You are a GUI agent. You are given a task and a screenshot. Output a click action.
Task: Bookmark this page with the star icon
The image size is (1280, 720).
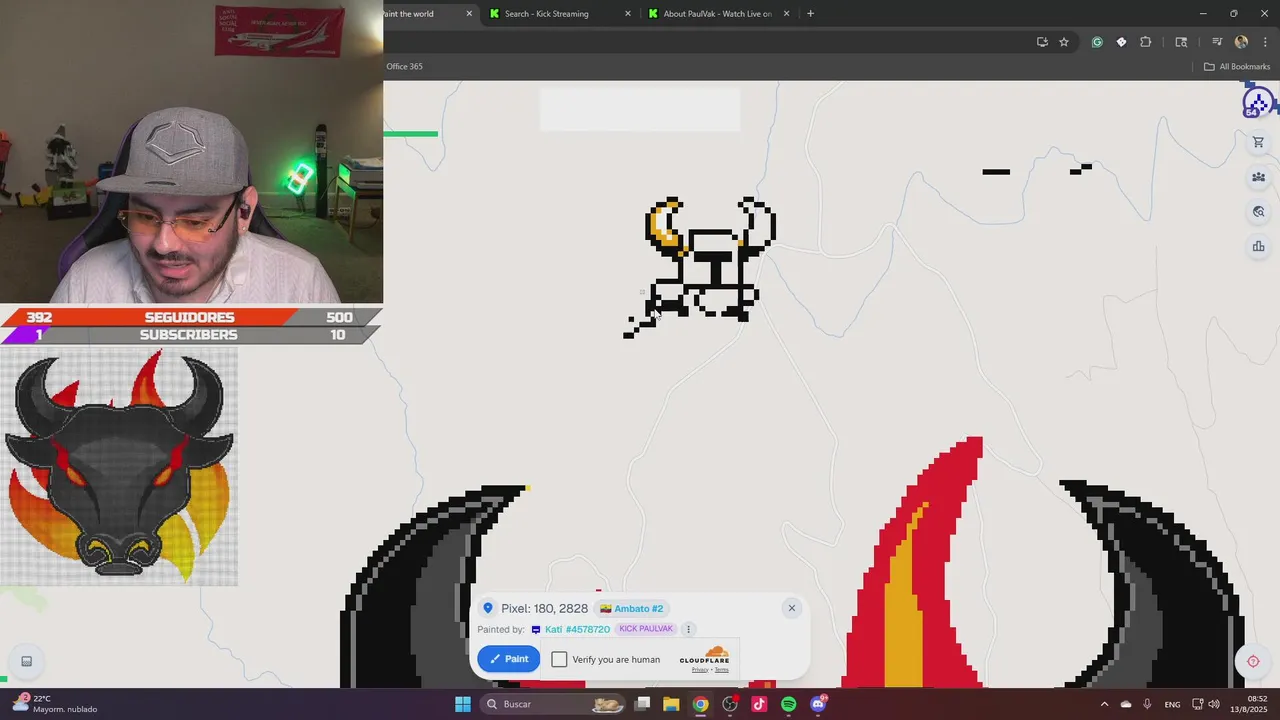(1064, 42)
